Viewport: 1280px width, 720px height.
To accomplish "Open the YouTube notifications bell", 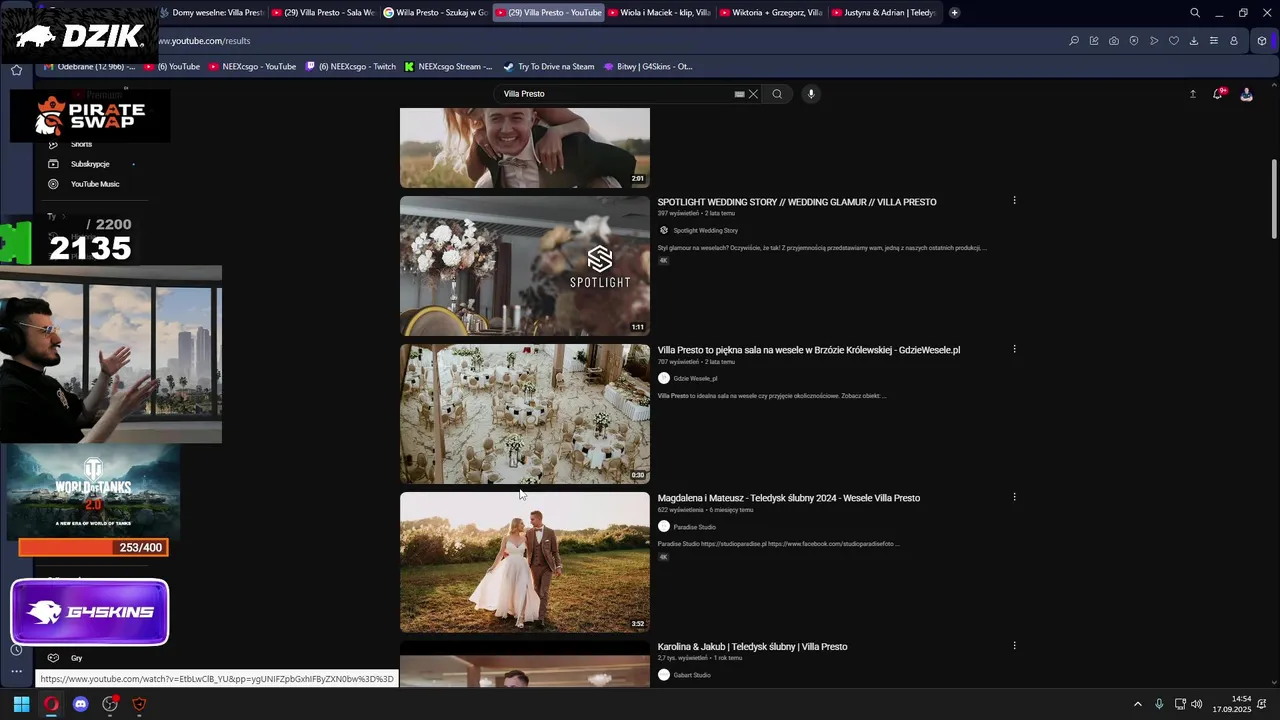I will point(1218,94).
